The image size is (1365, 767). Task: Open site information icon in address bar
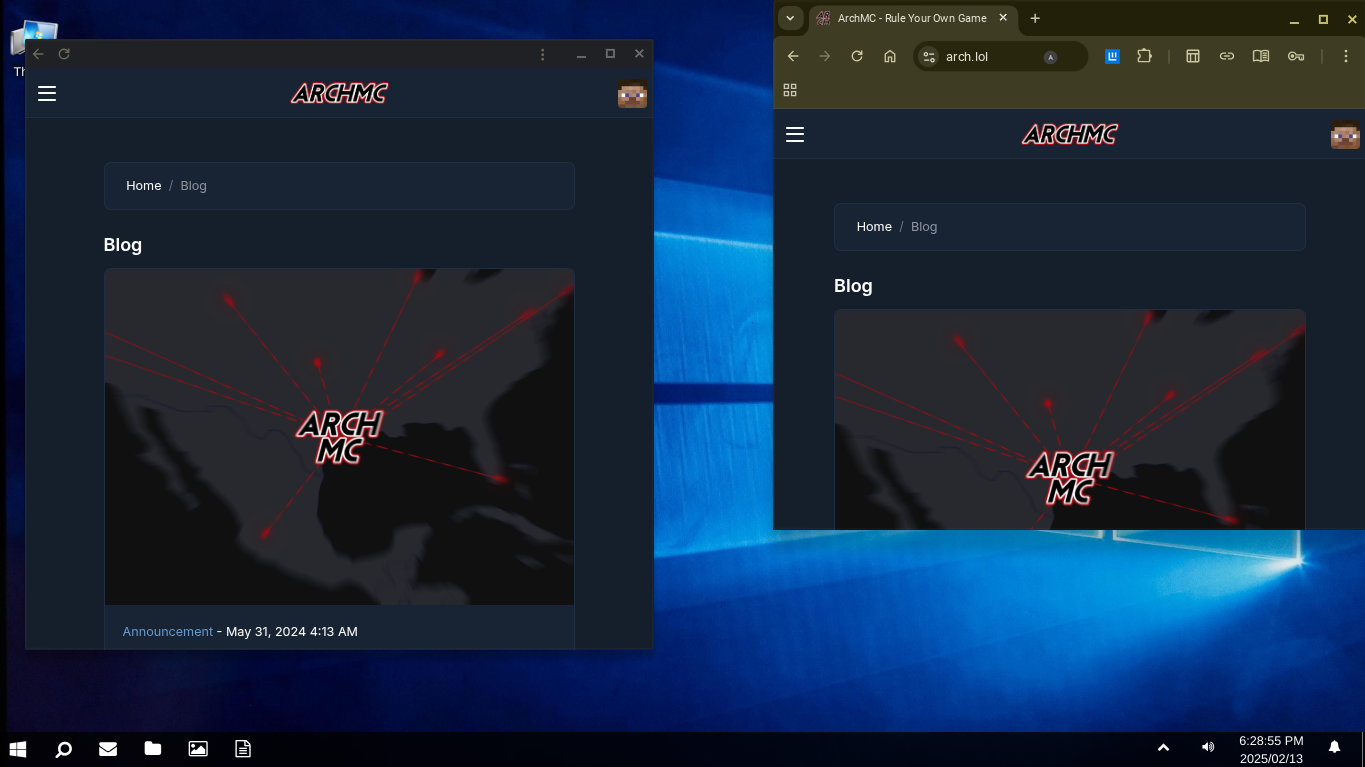coord(929,56)
